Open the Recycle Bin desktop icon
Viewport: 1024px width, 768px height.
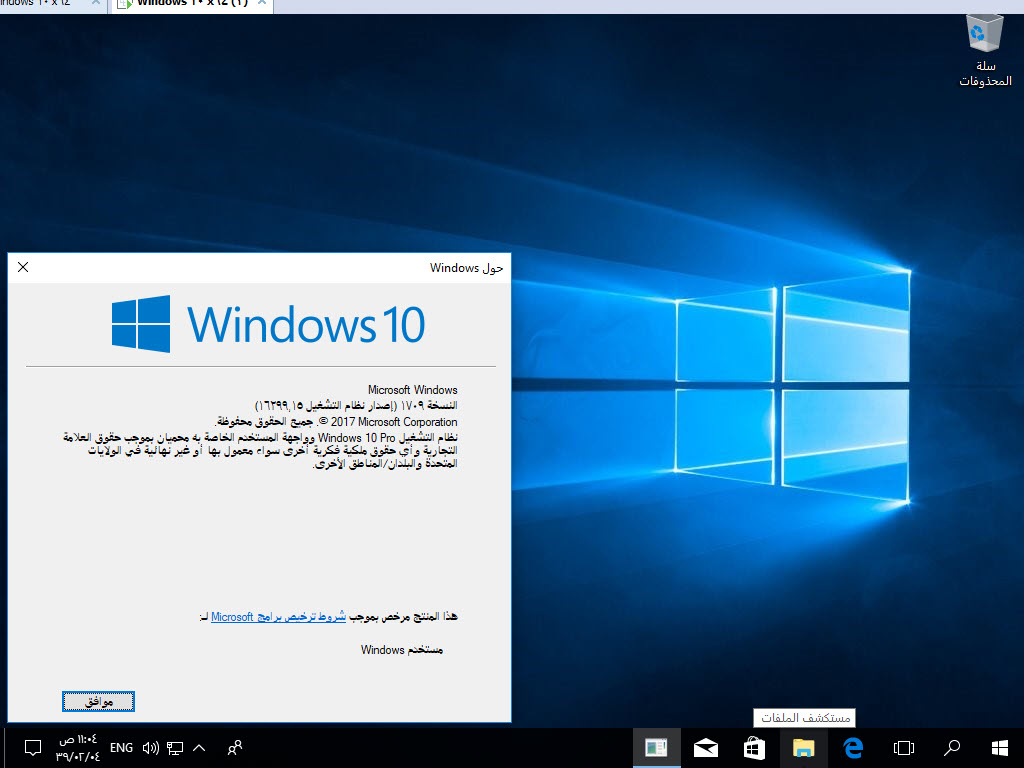pos(985,51)
